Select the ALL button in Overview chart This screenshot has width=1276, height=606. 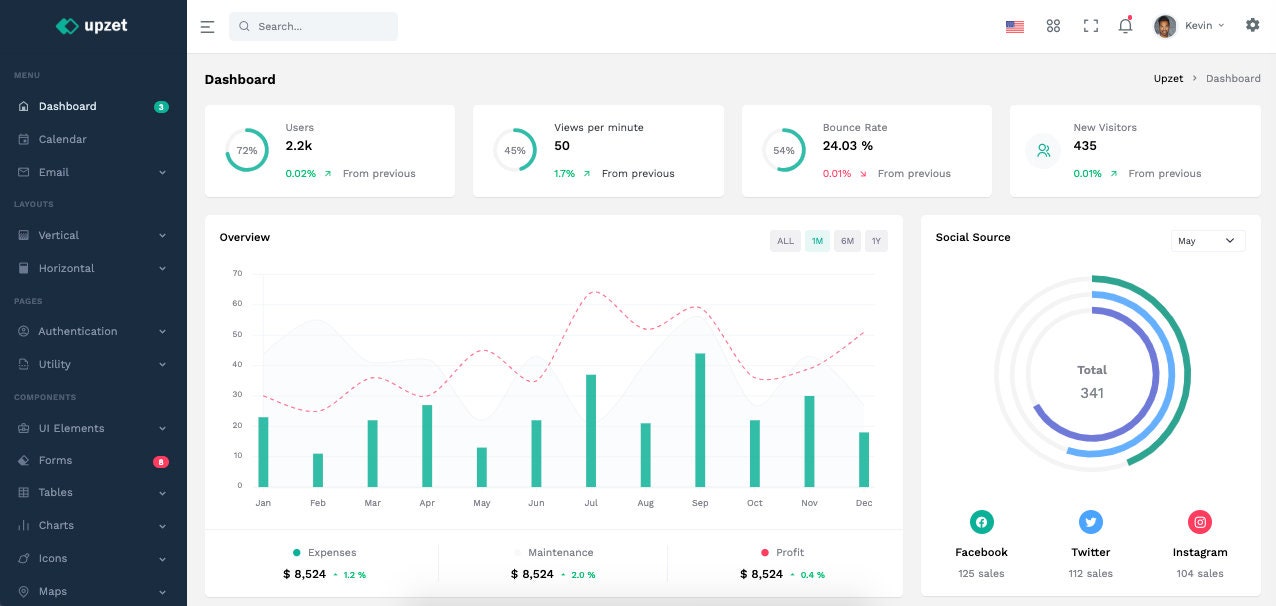(785, 240)
